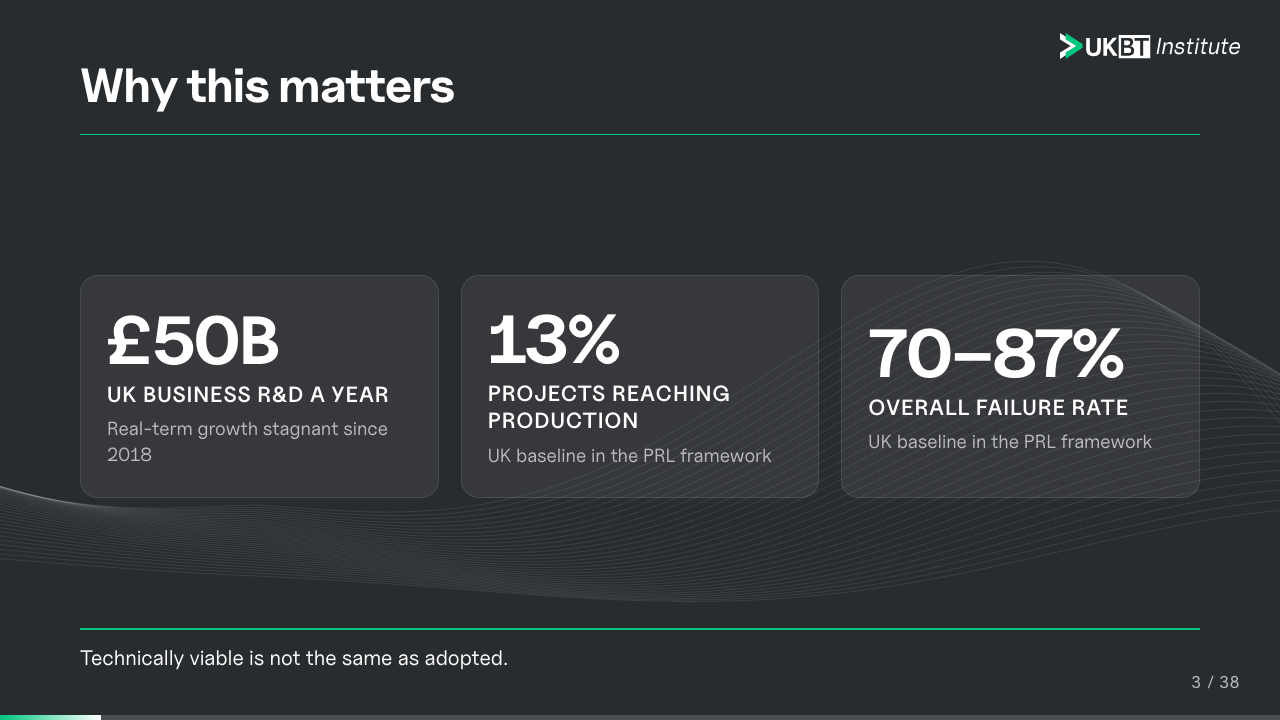Click 'Real-term growth stagnant since 2018' text
Screen dimensions: 1280x720
click(x=247, y=441)
